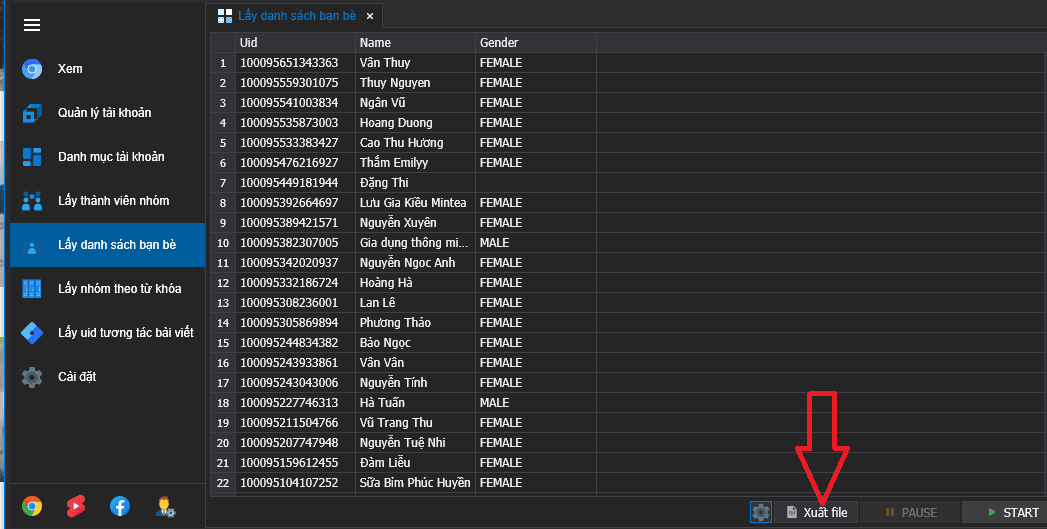Select the name Hoàng Hà
The width and height of the screenshot is (1047, 529).
click(386, 283)
